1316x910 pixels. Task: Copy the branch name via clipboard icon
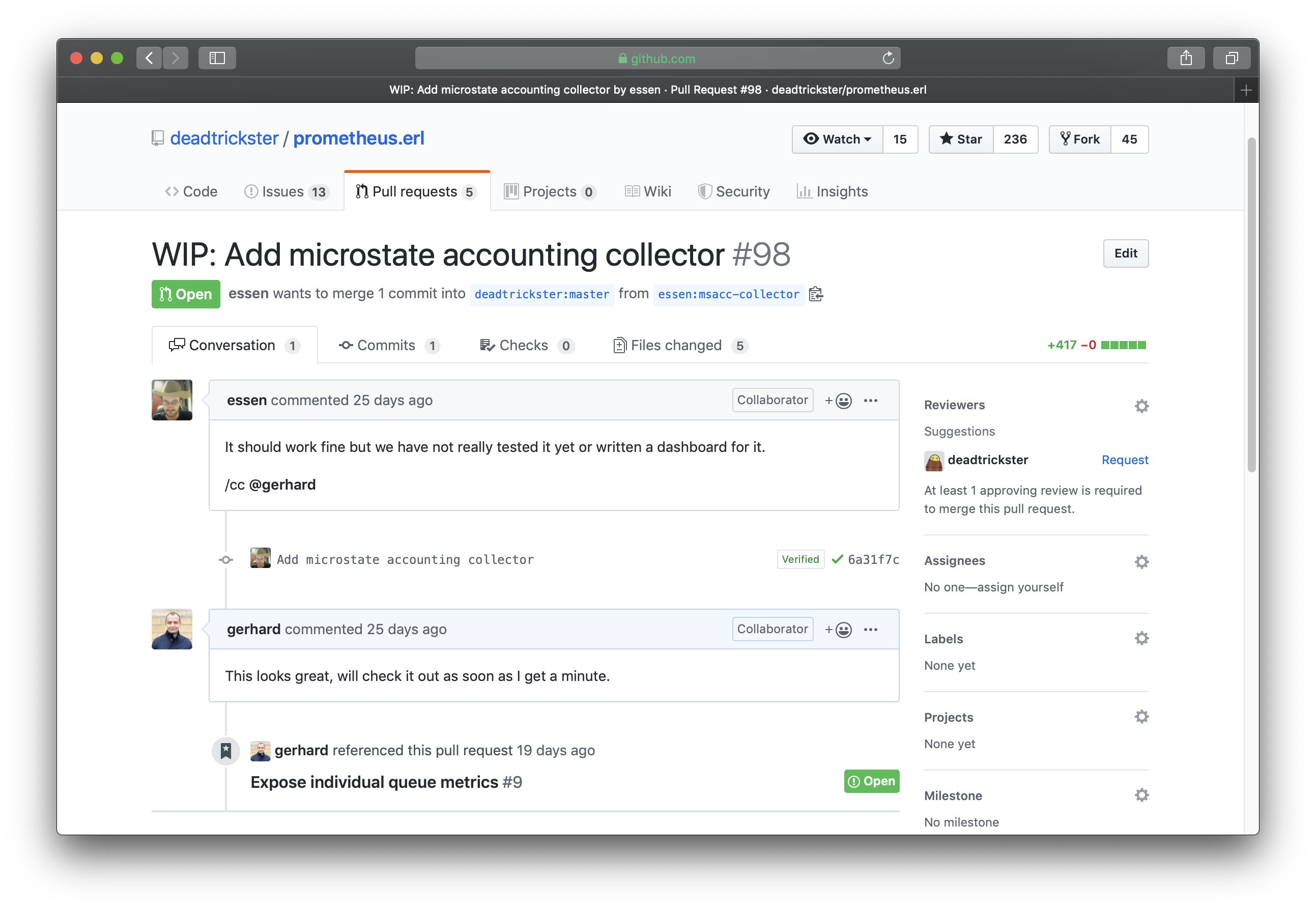(816, 294)
